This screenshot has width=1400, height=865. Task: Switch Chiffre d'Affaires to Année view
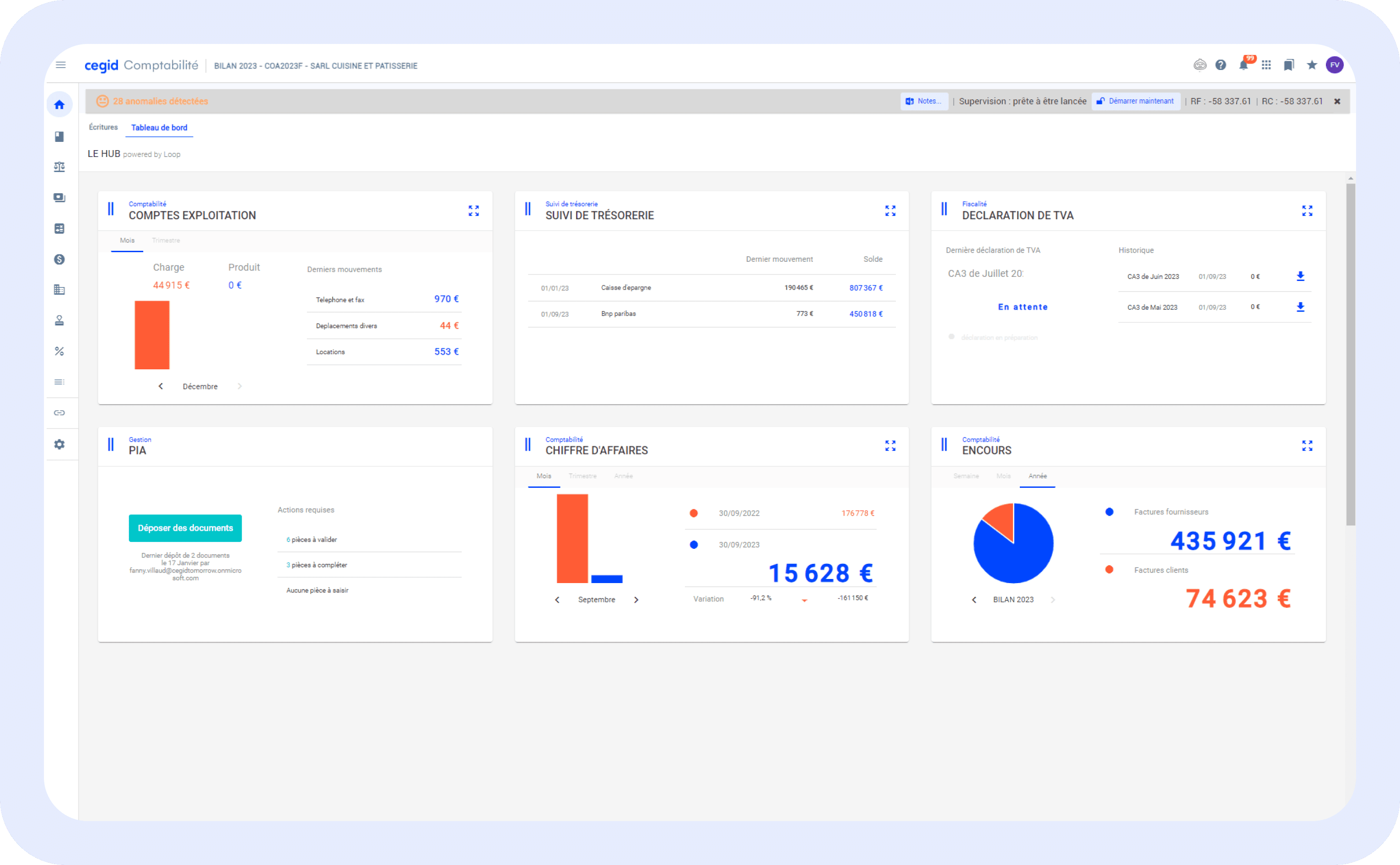623,476
